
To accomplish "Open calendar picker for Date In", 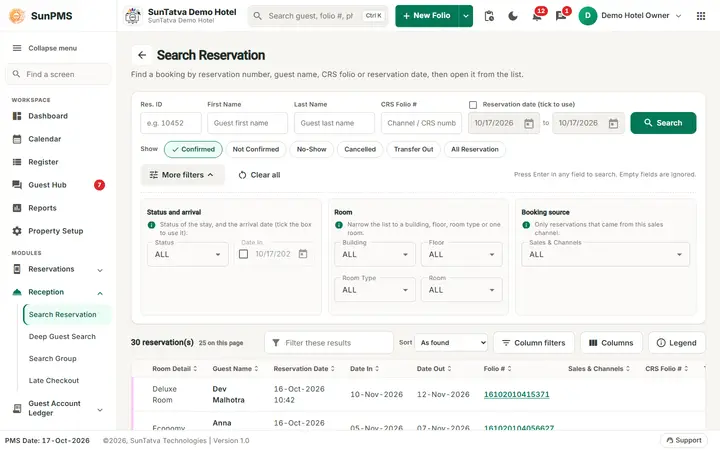I will click(303, 254).
